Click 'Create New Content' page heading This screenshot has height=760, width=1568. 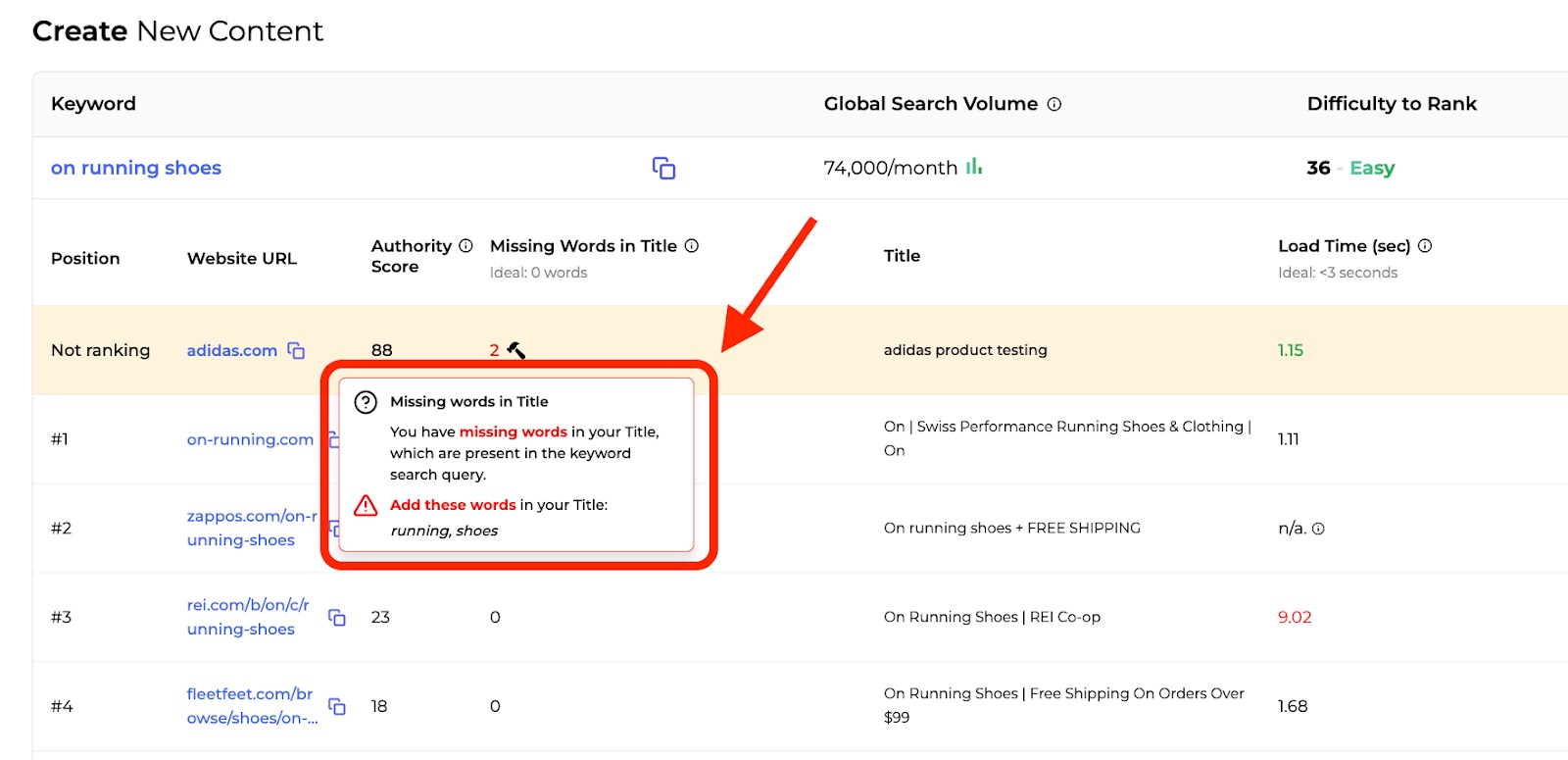(177, 31)
